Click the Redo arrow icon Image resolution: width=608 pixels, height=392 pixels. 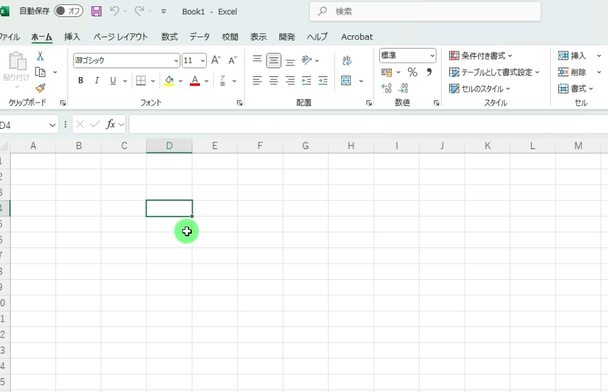[x=139, y=11]
